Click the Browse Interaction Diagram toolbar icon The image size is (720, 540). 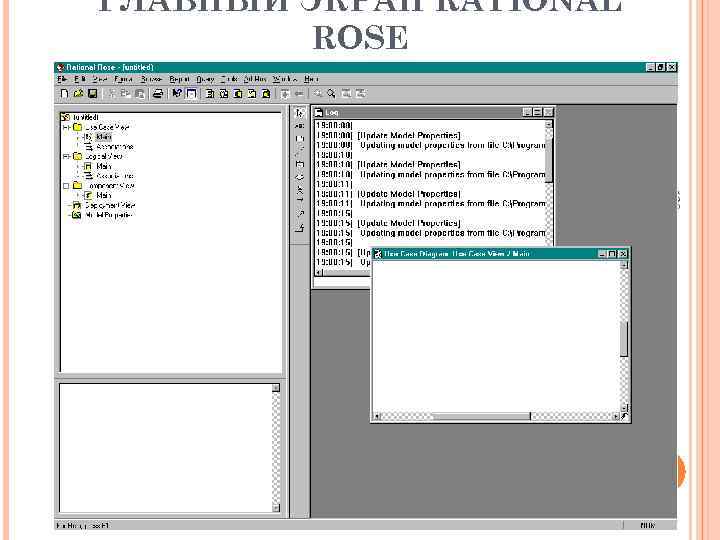(224, 94)
